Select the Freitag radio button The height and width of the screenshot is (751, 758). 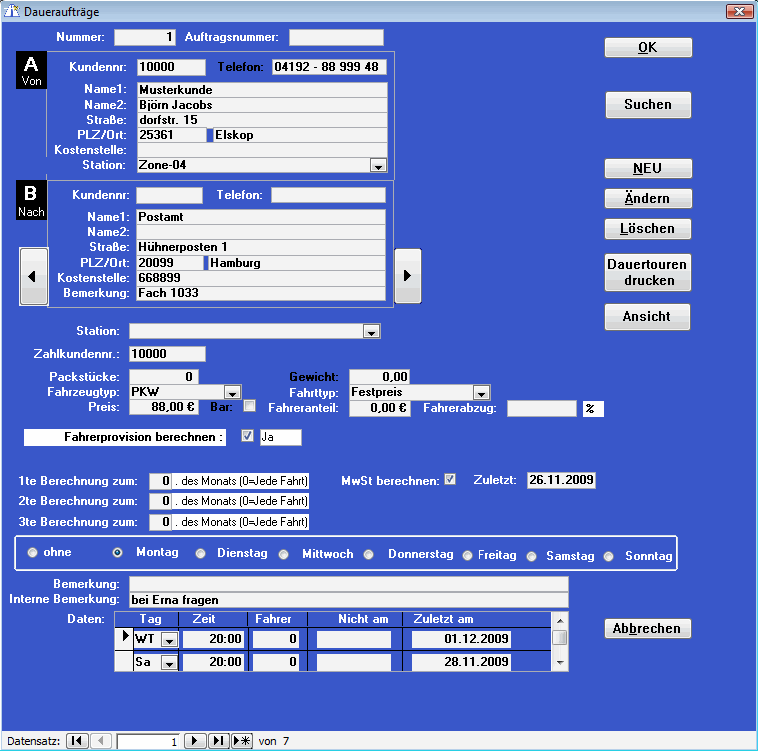[x=467, y=554]
